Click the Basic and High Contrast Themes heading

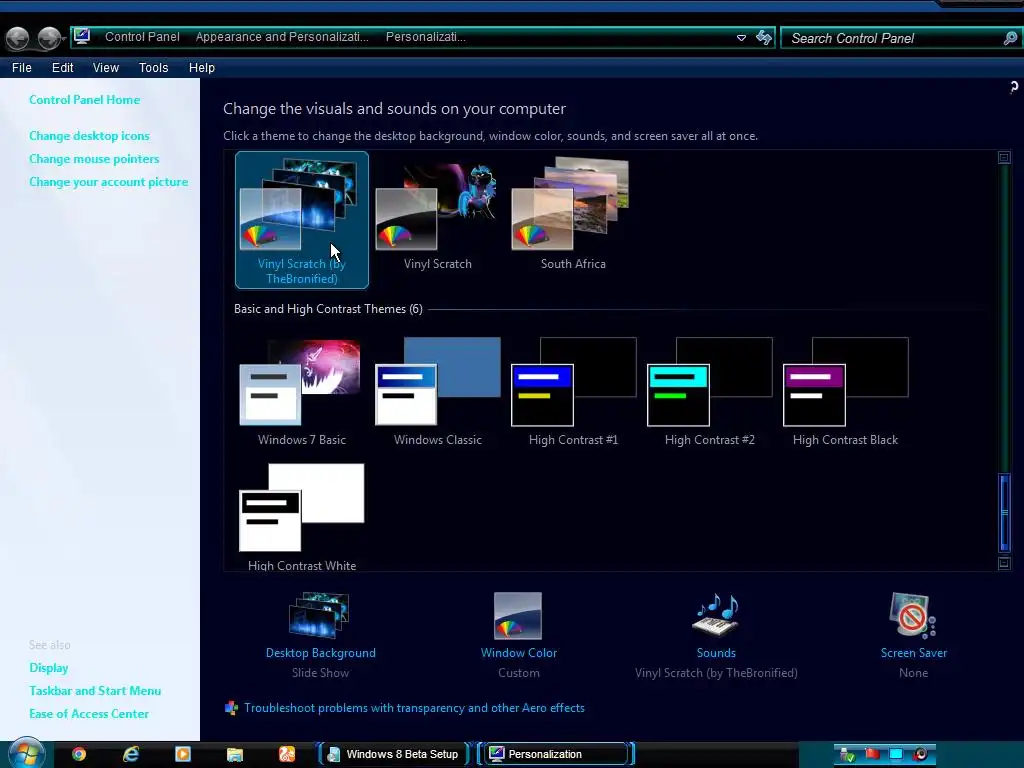[328, 309]
